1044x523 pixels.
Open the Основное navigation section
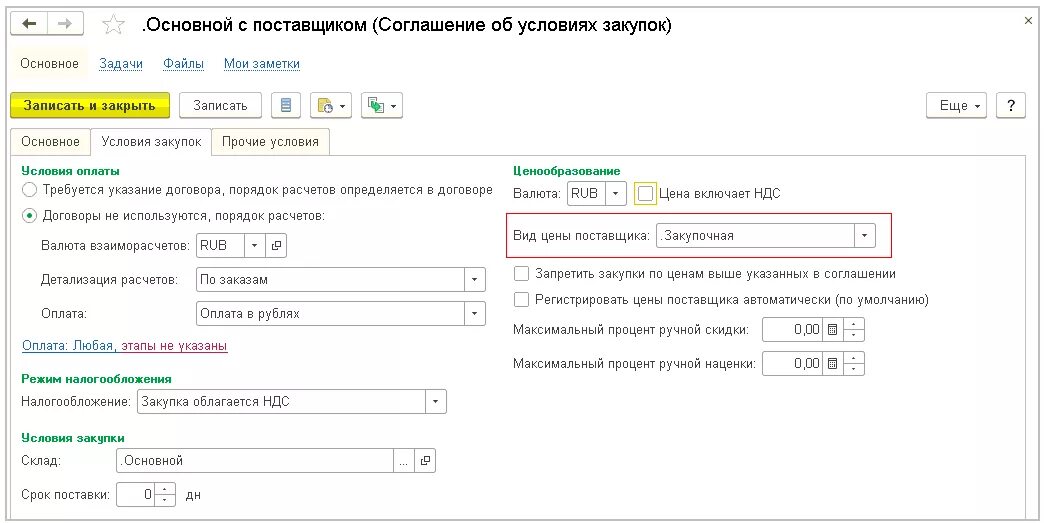[x=49, y=64]
